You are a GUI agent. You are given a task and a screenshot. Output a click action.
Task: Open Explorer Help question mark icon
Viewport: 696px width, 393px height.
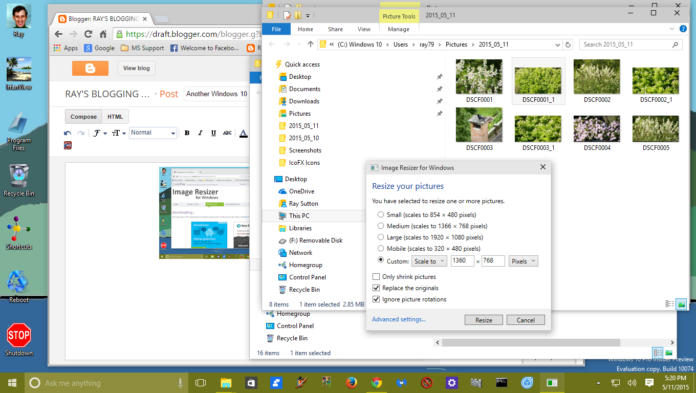tap(683, 29)
